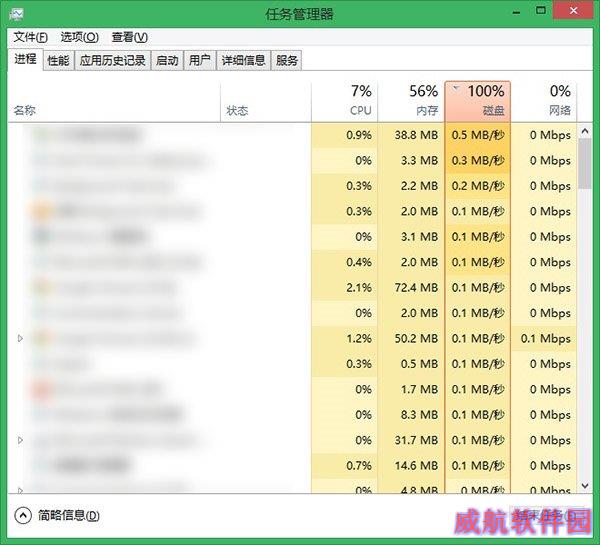The height and width of the screenshot is (545, 600).
Task: Click the 3.3 MB memory value
Action: pyautogui.click(x=419, y=160)
